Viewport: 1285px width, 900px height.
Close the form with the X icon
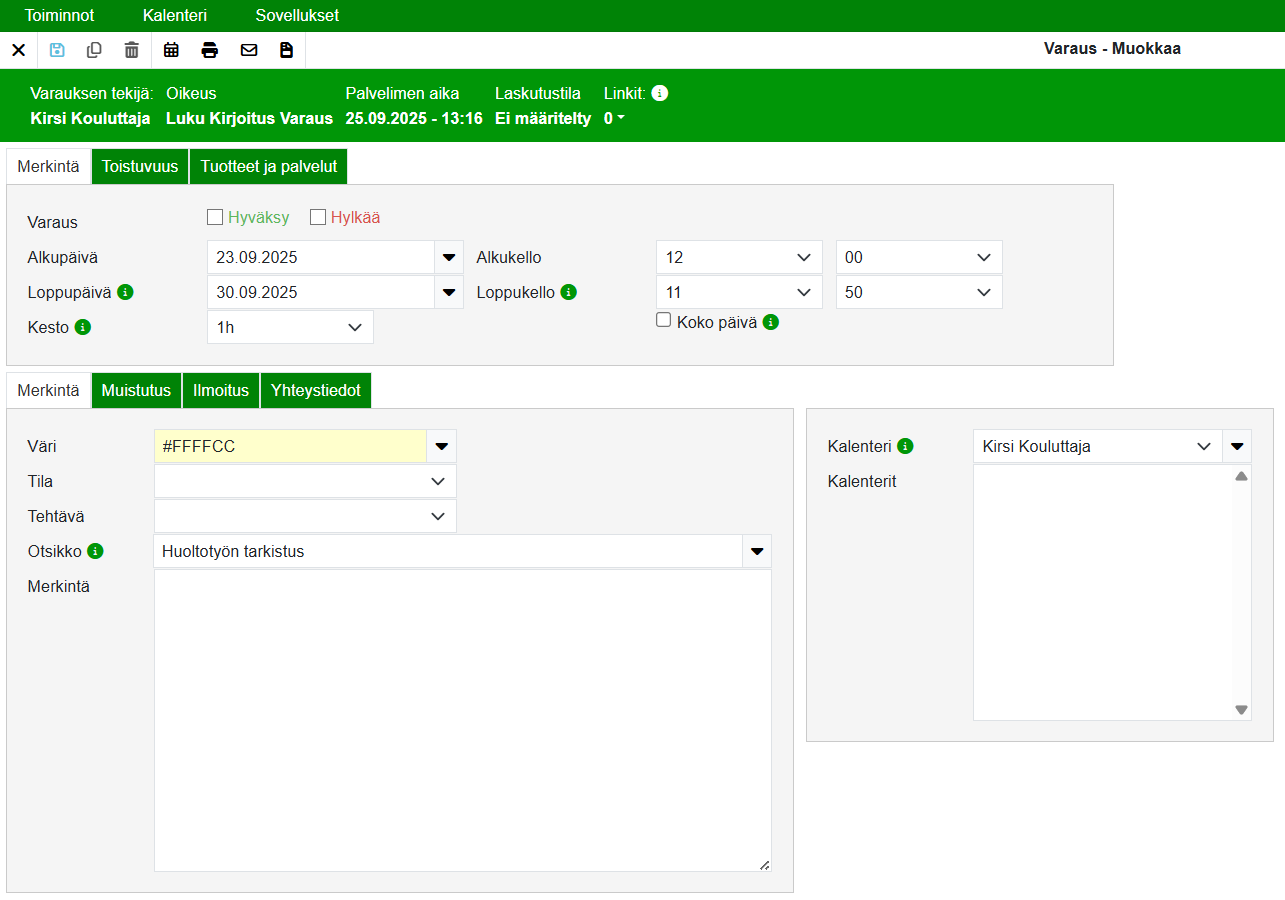tap(18, 50)
